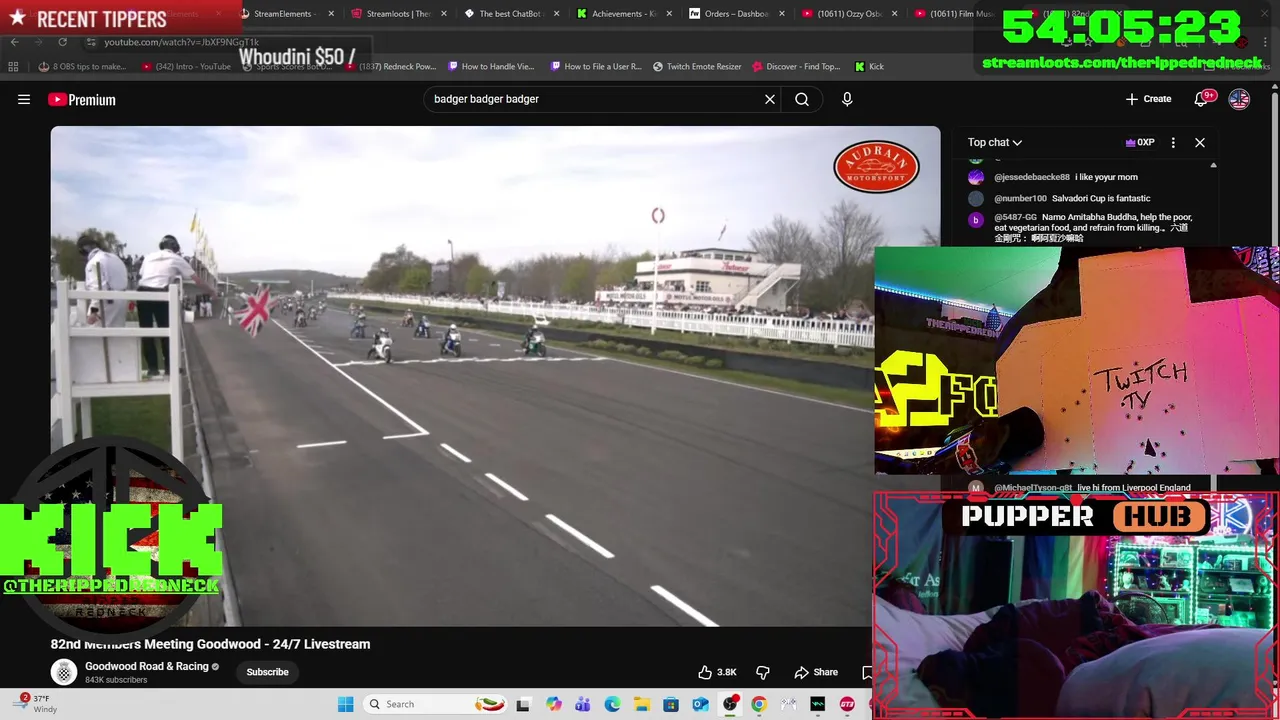The height and width of the screenshot is (720, 1280).
Task: Close The best ChatBot tab
Action: [556, 14]
